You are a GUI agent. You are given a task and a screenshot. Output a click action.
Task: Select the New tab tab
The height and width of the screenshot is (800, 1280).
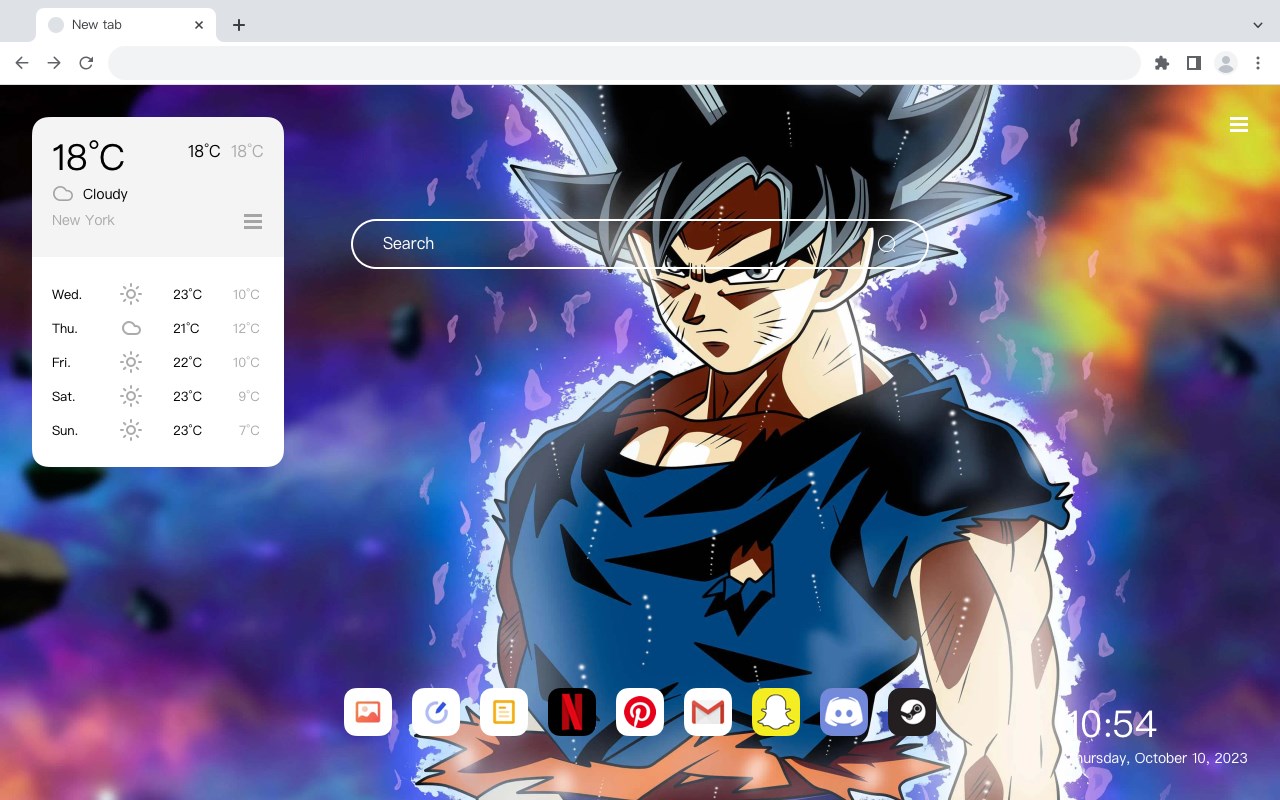coord(125,25)
